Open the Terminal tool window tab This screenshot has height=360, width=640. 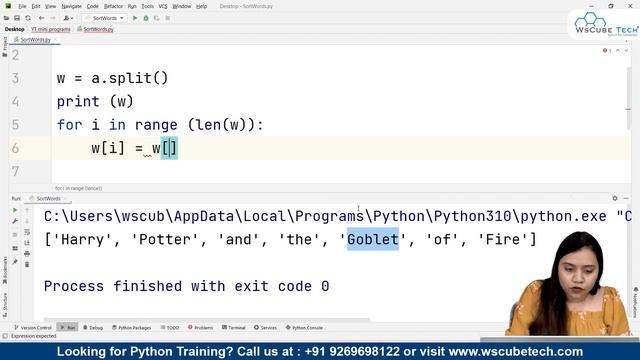(233, 327)
